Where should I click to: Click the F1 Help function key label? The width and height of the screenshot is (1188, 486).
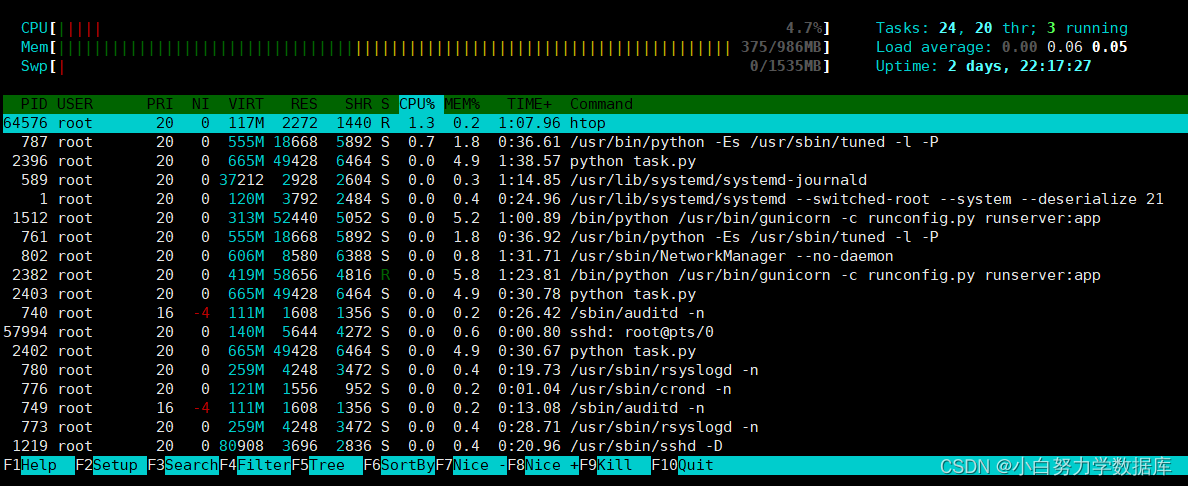pyautogui.click(x=39, y=465)
